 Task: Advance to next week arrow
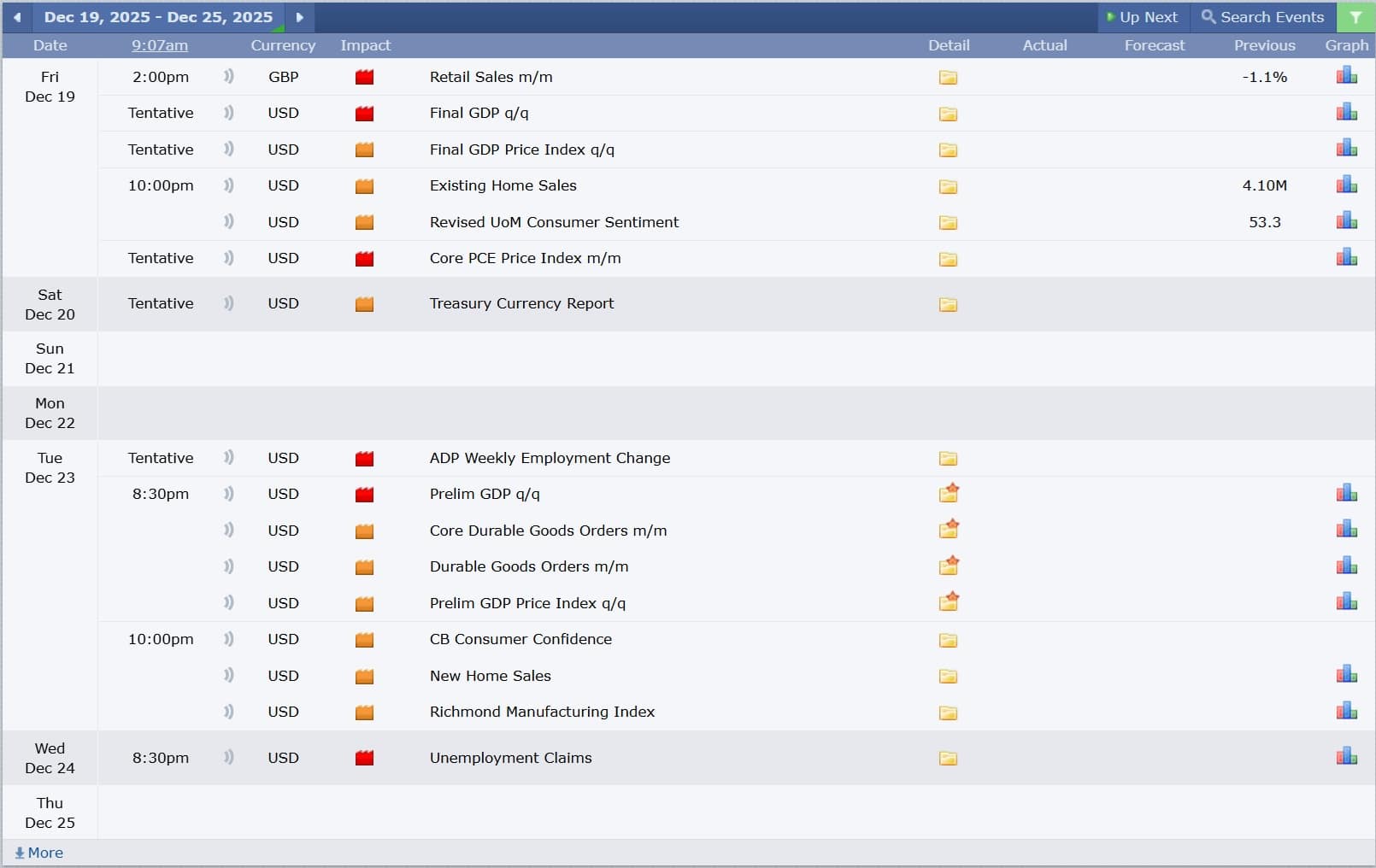tap(299, 17)
